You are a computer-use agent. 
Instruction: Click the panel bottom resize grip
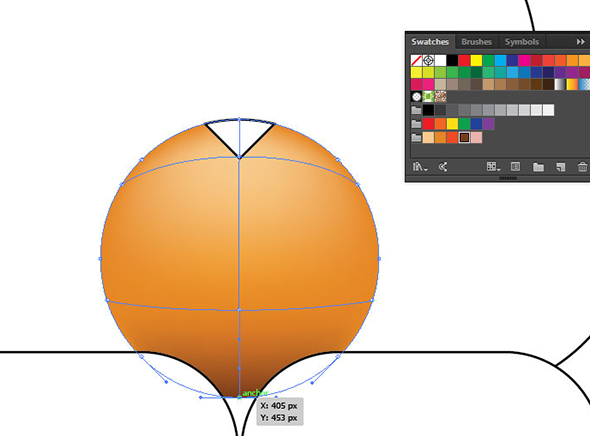click(x=507, y=178)
